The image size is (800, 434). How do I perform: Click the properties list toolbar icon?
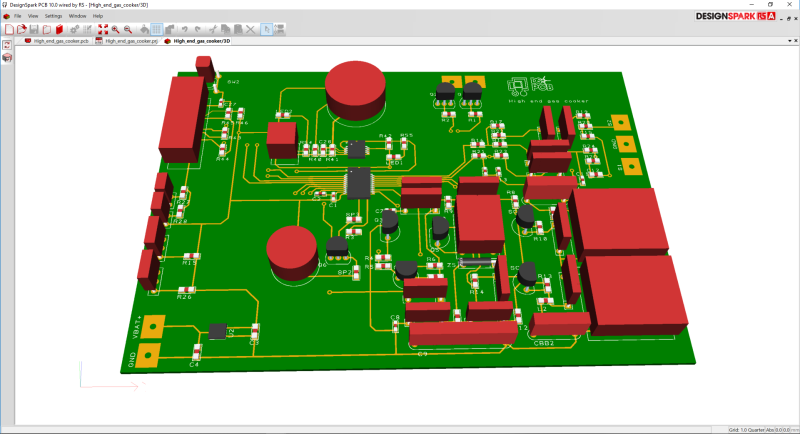tap(279, 30)
